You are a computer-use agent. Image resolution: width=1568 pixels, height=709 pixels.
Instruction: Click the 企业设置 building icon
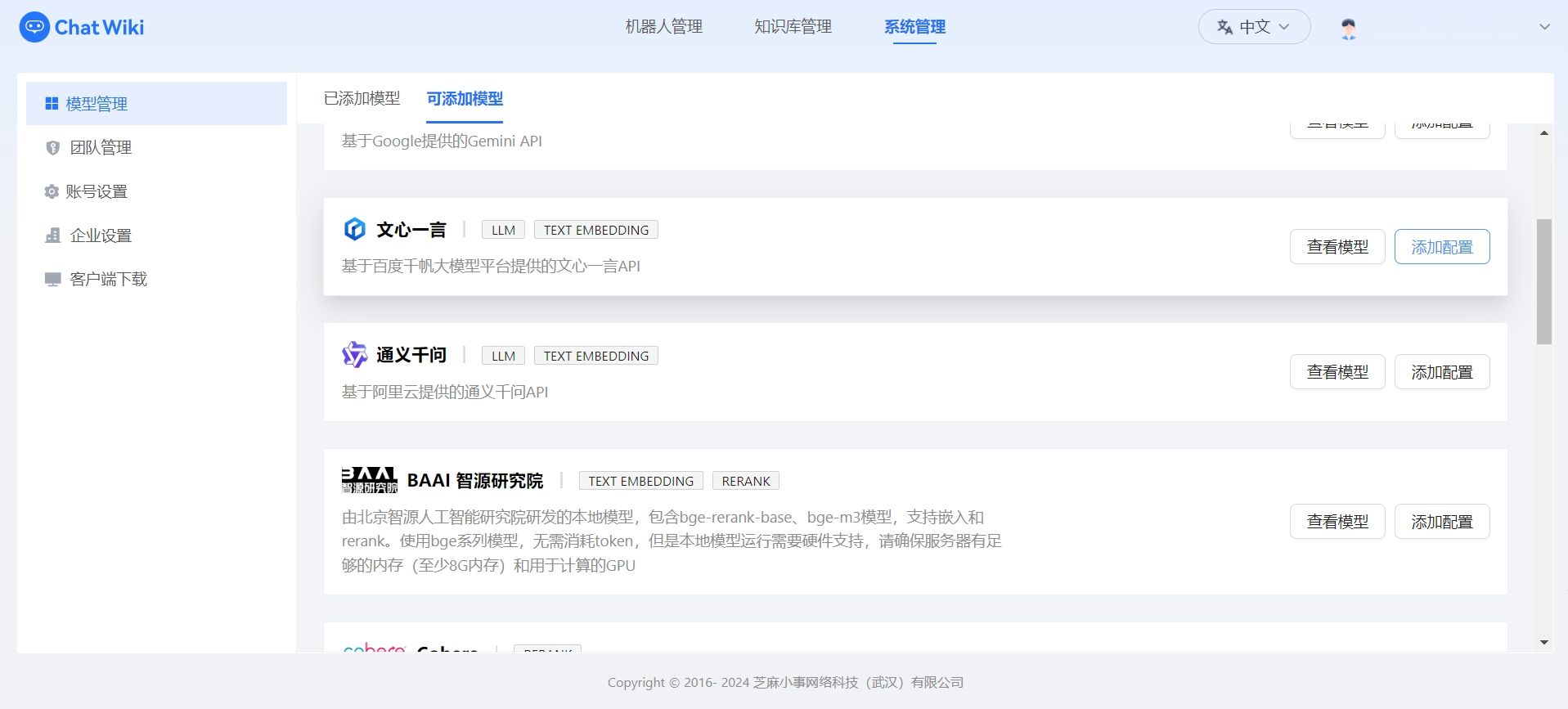coord(52,236)
